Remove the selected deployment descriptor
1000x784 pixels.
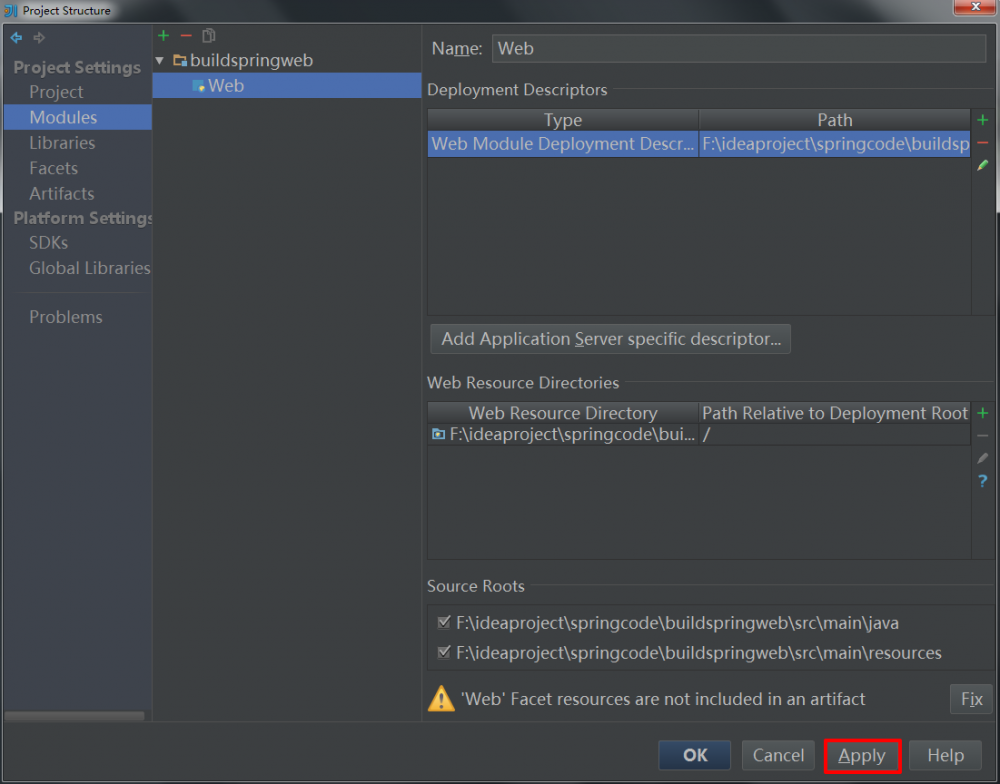tap(982, 141)
